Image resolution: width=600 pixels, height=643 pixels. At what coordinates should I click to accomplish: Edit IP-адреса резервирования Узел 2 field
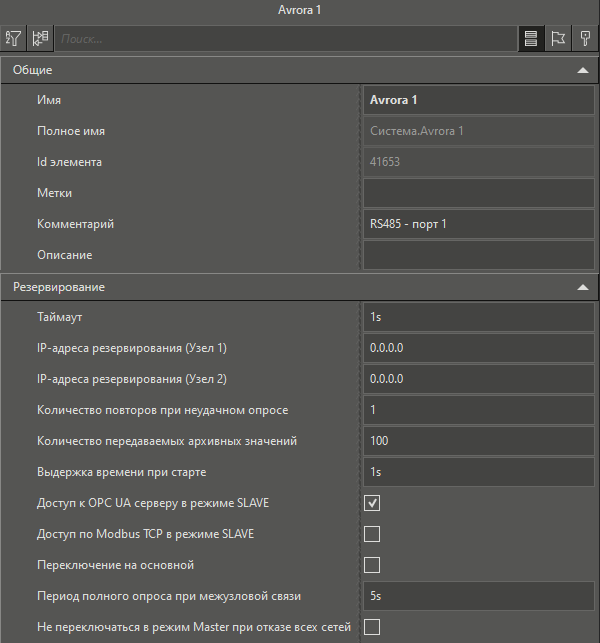pyautogui.click(x=479, y=379)
